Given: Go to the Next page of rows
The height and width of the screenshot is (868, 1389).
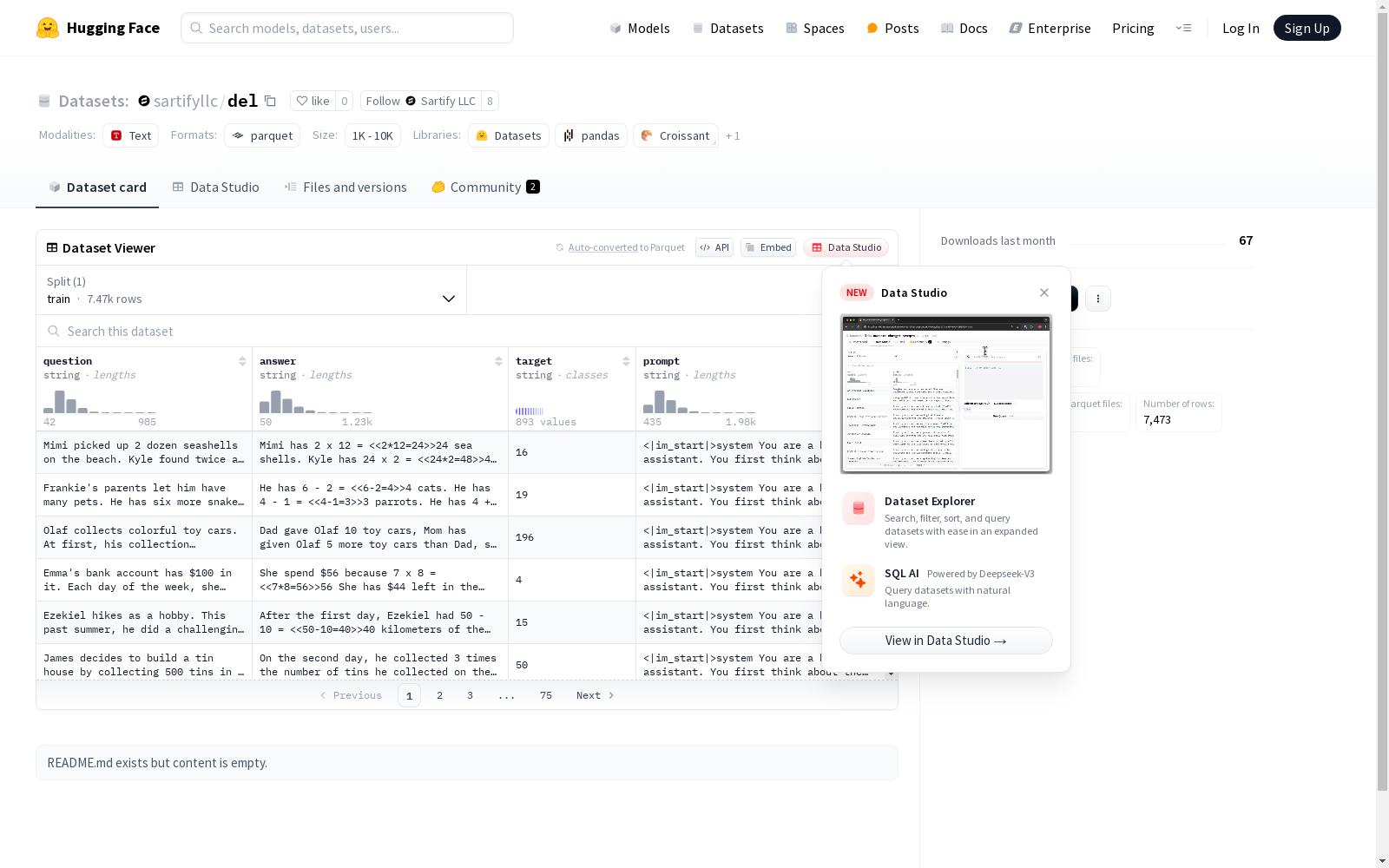Looking at the screenshot, I should click(596, 695).
